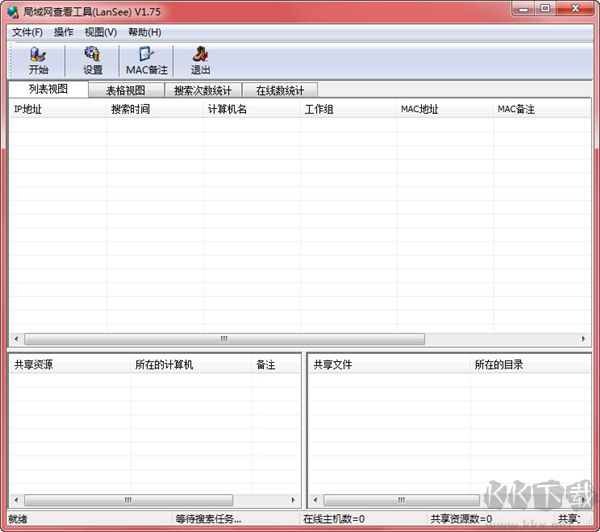Click shared files pane scrollbar thumb
Screen dimensions: 600x532
(x=401, y=500)
